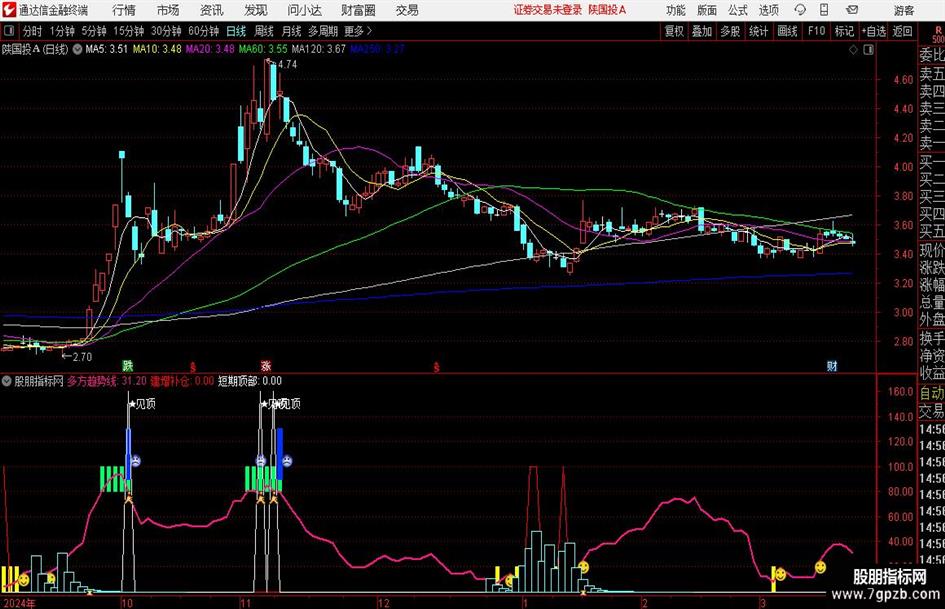Click the smiley face icon after January spike

point(583,567)
